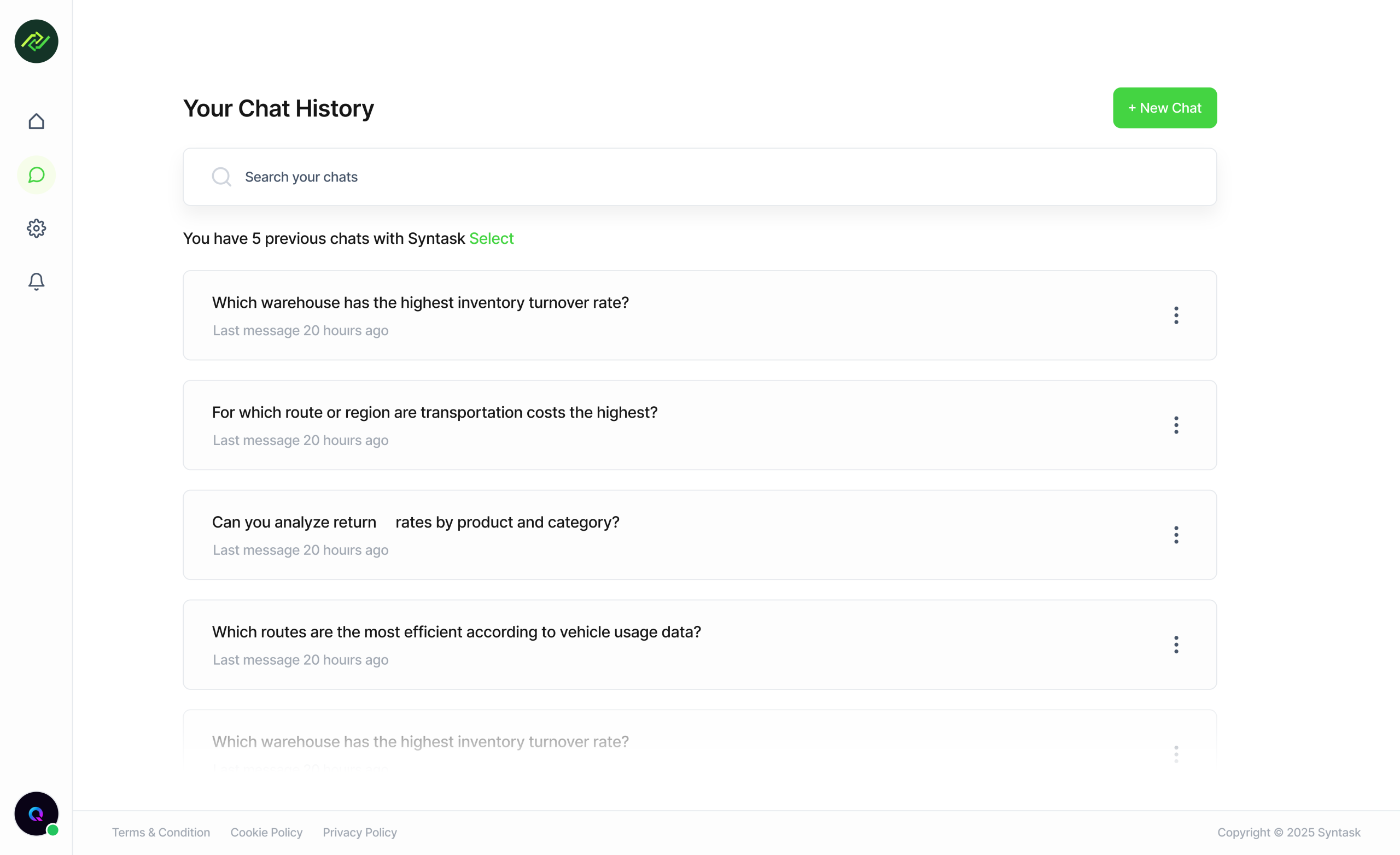Open options menu for return rates chat
Image resolution: width=1400 pixels, height=855 pixels.
[x=1176, y=535]
